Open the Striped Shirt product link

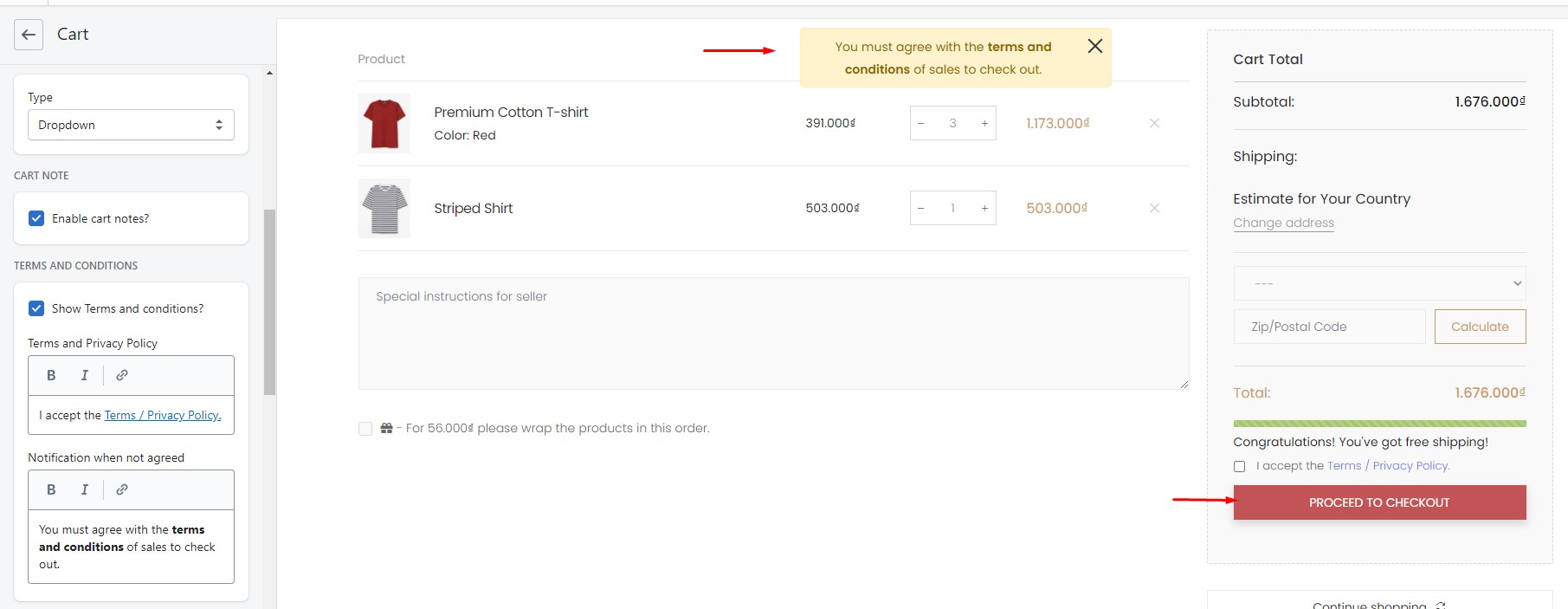click(474, 208)
